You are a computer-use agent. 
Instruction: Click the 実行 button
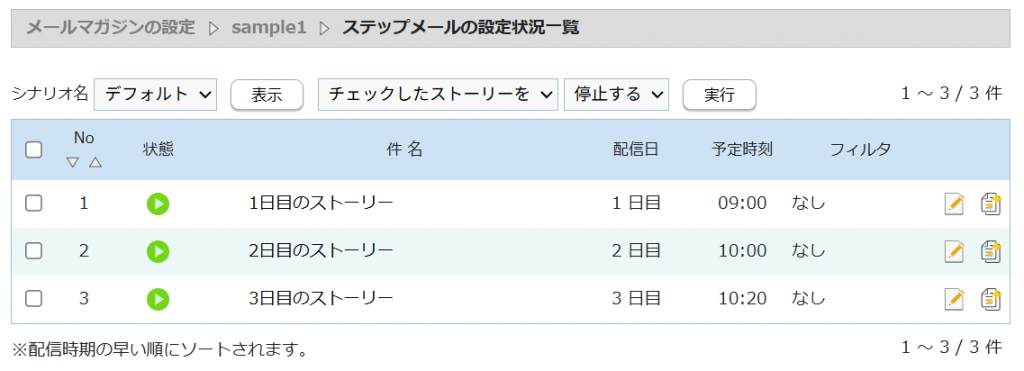coord(720,95)
